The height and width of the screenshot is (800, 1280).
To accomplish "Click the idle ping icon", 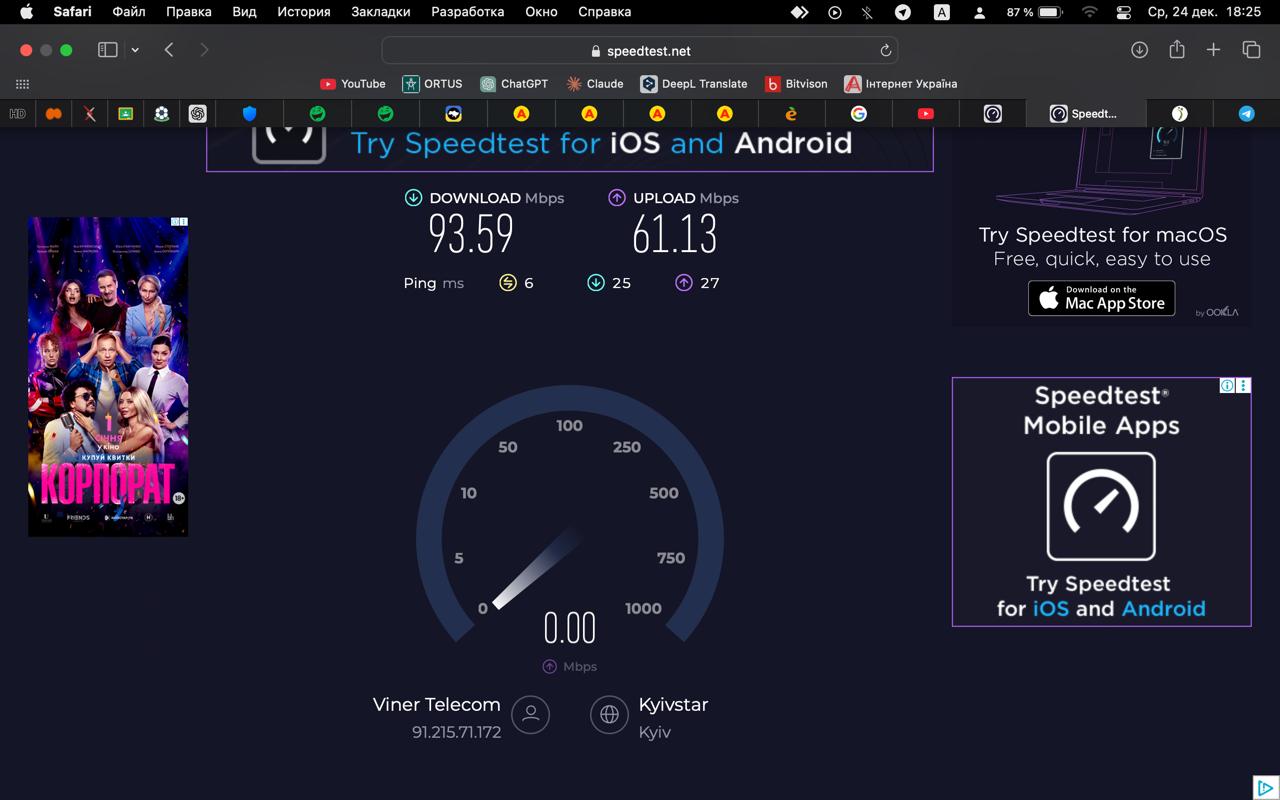I will [x=508, y=283].
